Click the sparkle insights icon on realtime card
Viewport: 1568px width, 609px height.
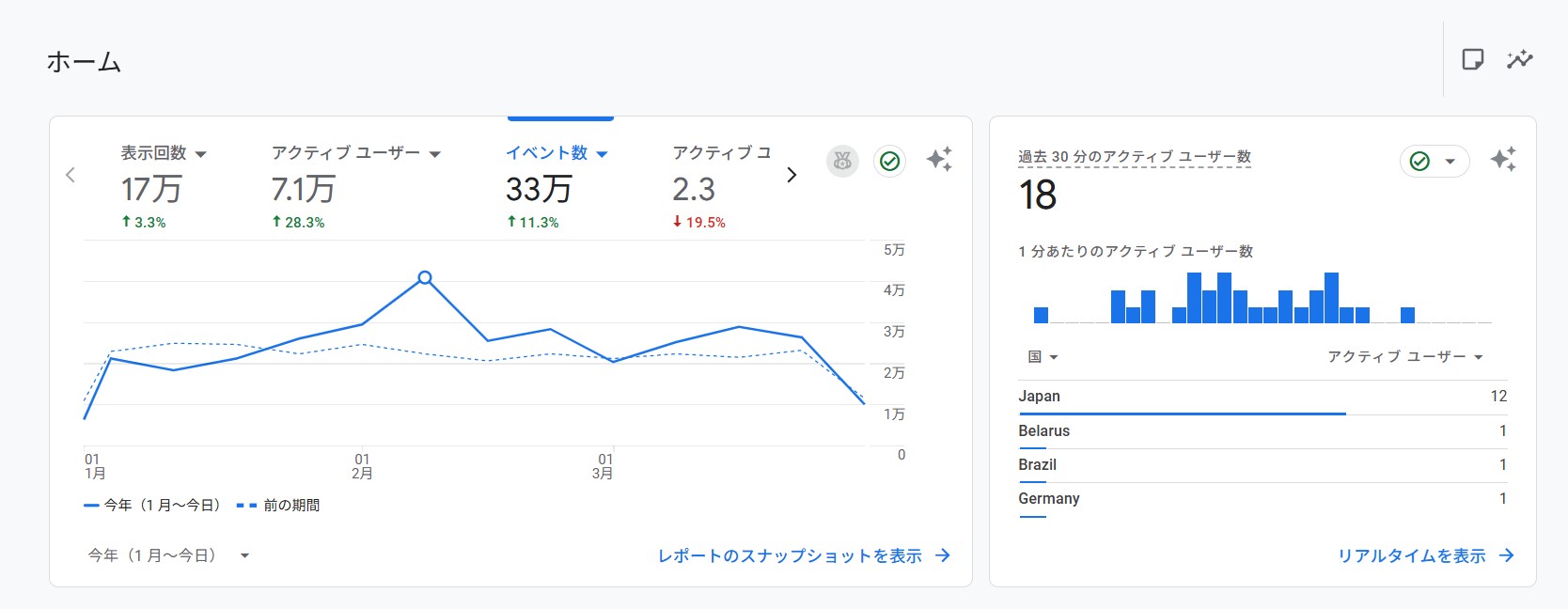point(1503,160)
